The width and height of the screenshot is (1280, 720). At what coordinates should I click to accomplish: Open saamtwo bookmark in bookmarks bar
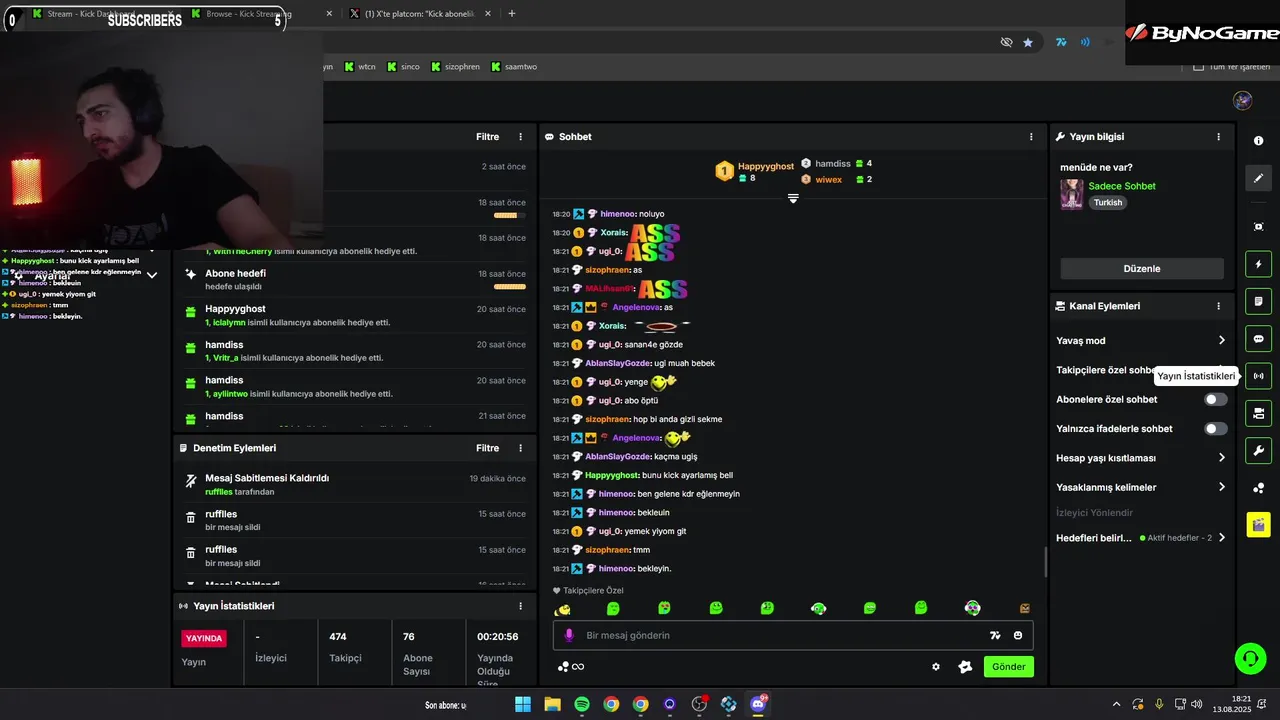pos(514,67)
